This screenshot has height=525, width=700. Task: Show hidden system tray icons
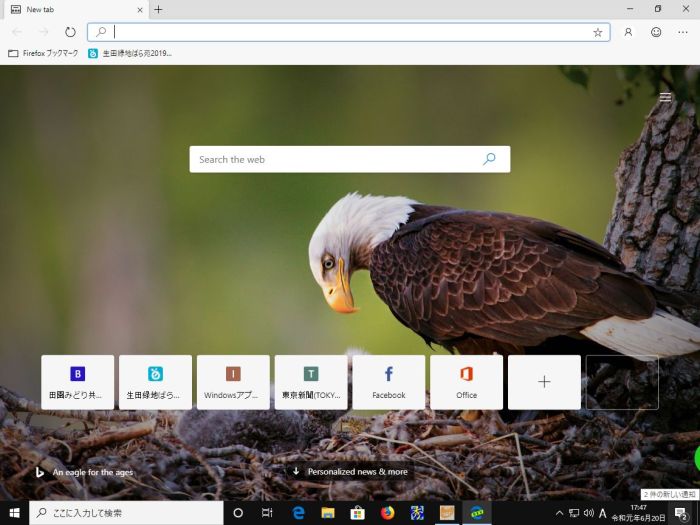pyautogui.click(x=559, y=513)
